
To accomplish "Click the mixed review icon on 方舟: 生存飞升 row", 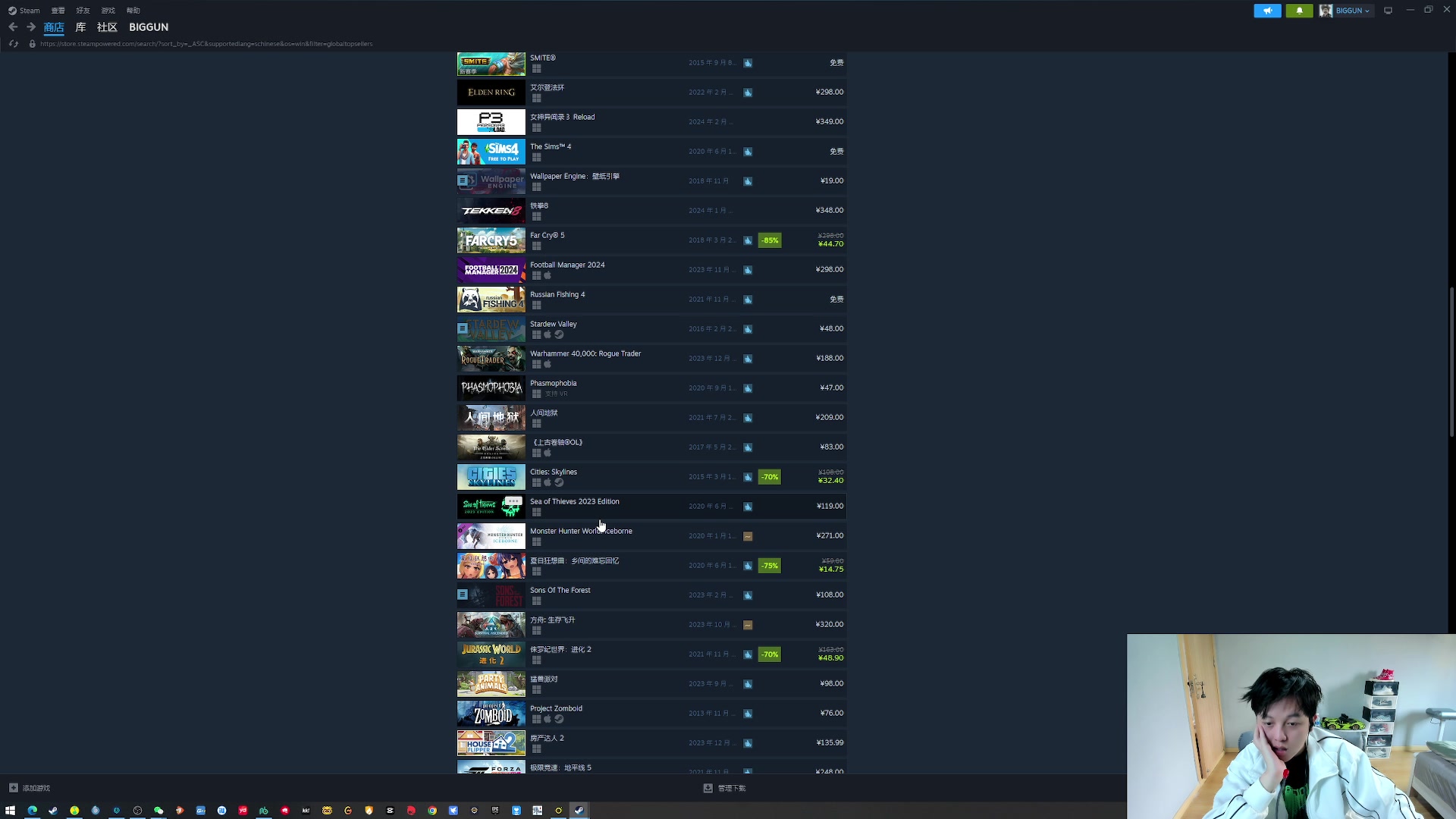I will pos(748,625).
